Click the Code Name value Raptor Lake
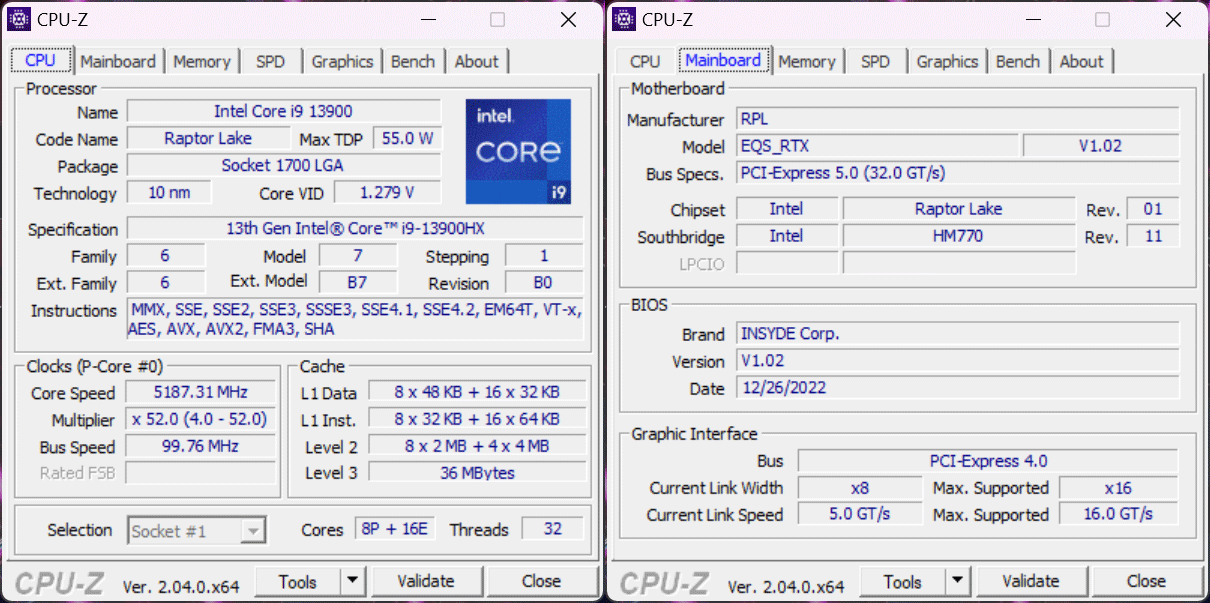The height and width of the screenshot is (603, 1210). coord(208,139)
